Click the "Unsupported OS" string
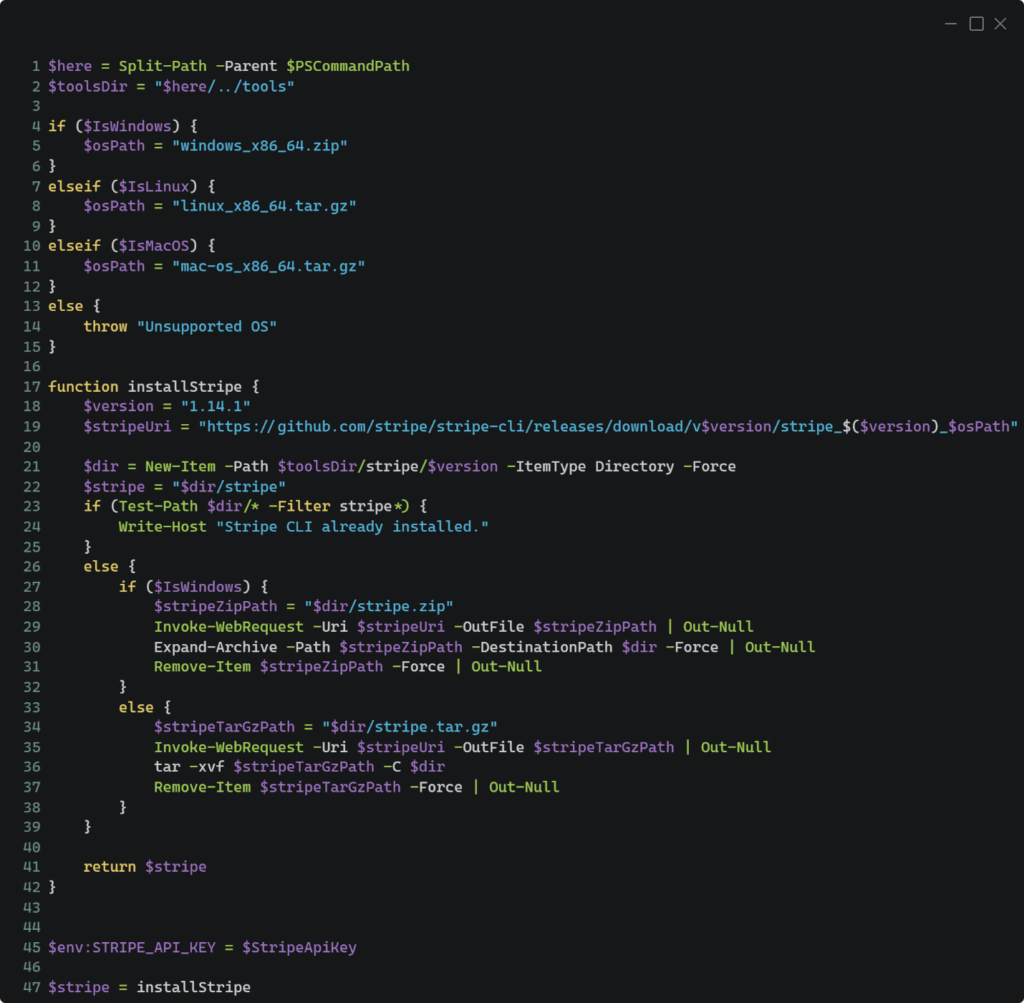1024x1003 pixels. [207, 327]
